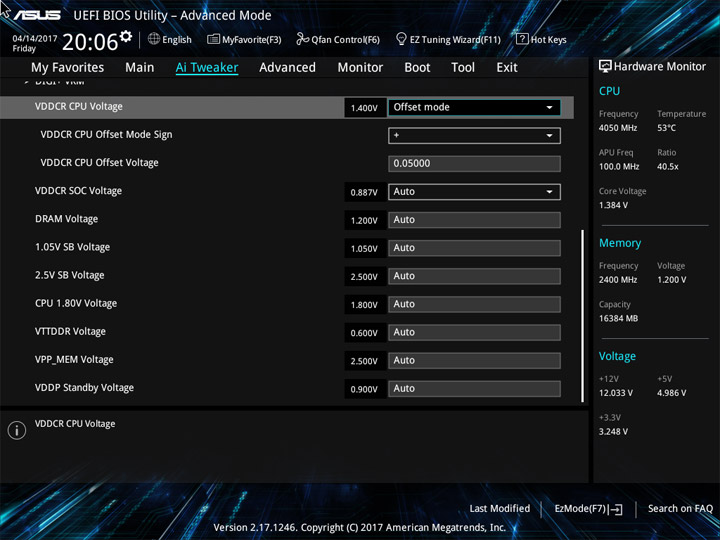
Task: Click the ASUS logo
Action: click(x=37, y=15)
